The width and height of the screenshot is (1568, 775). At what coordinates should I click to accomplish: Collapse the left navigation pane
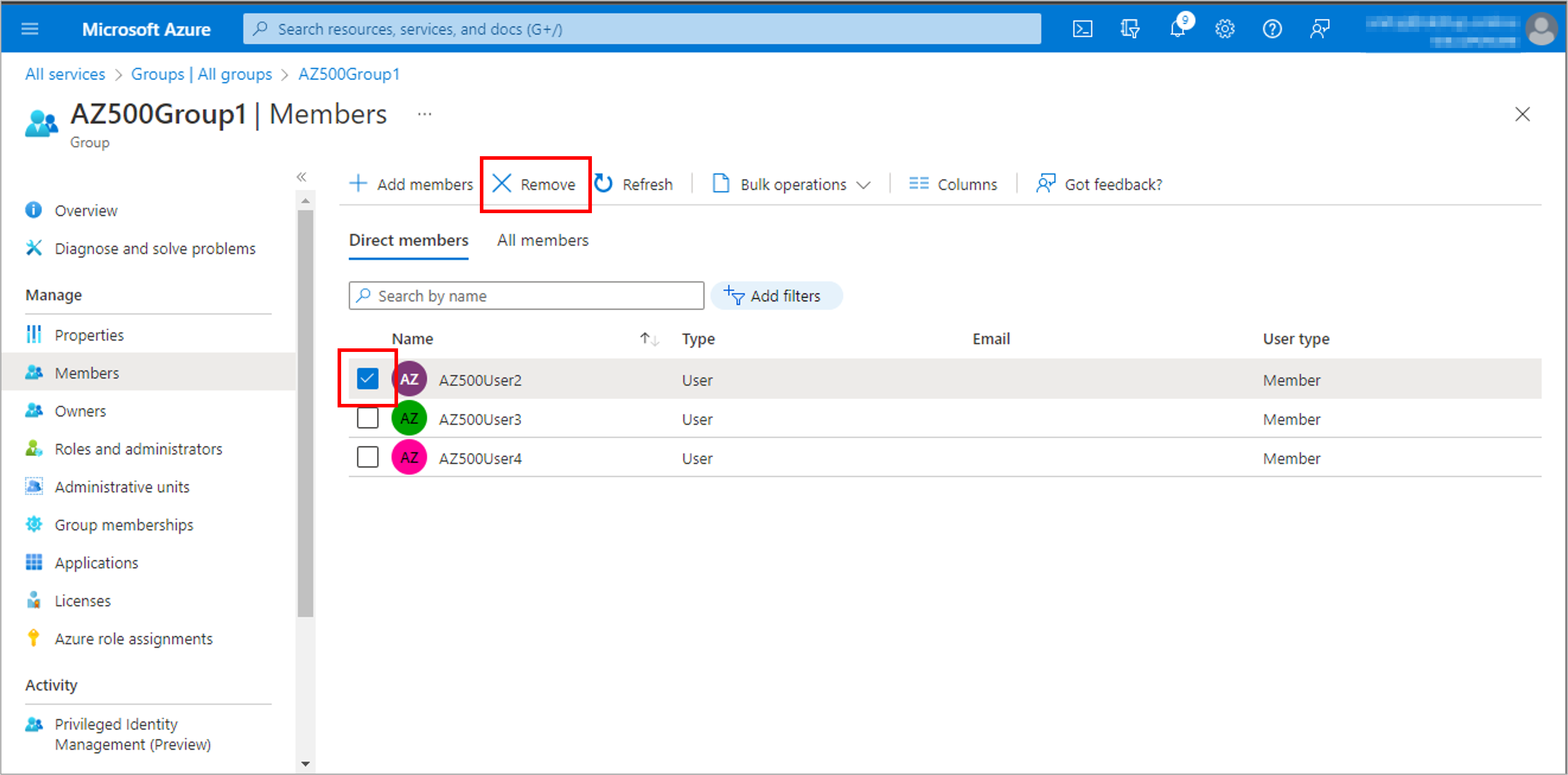tap(301, 177)
